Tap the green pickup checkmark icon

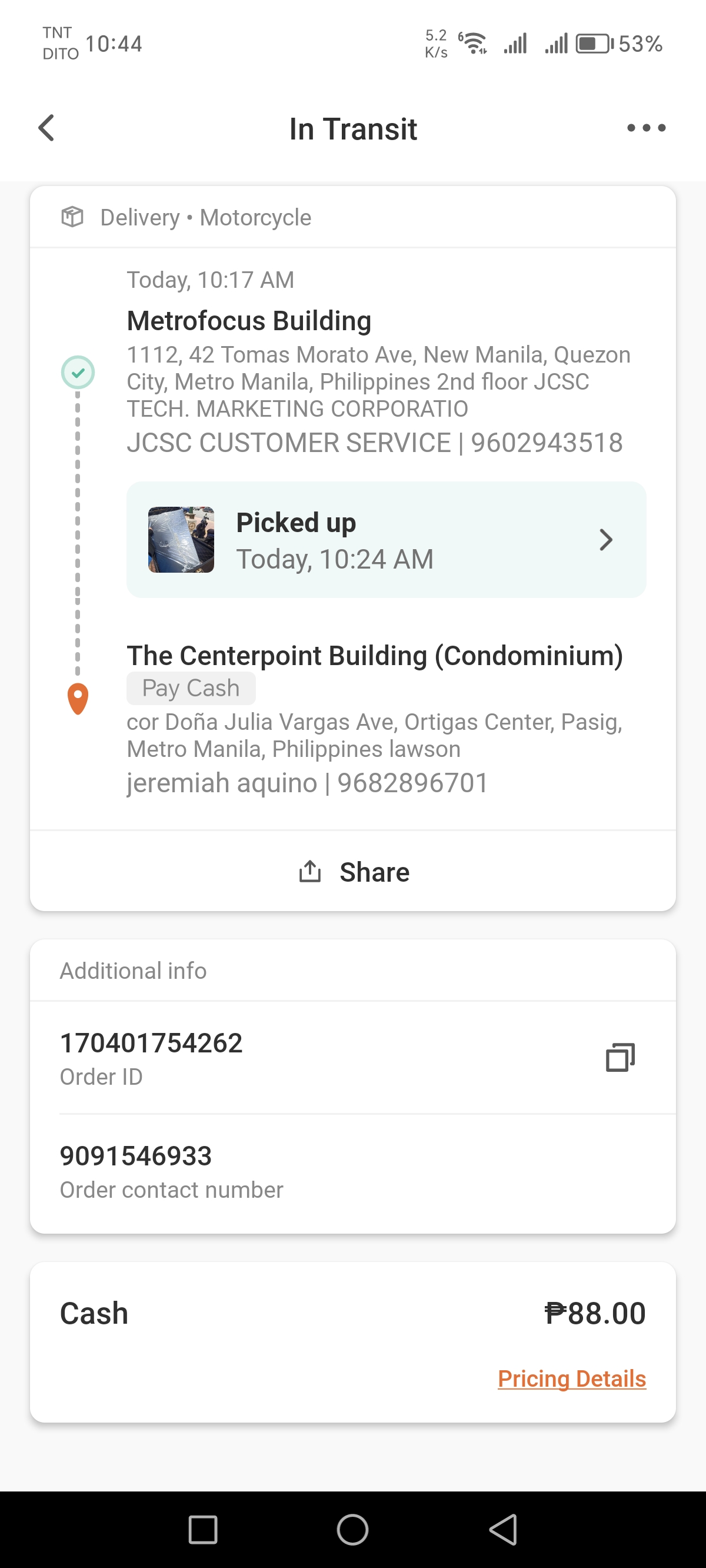click(x=78, y=372)
